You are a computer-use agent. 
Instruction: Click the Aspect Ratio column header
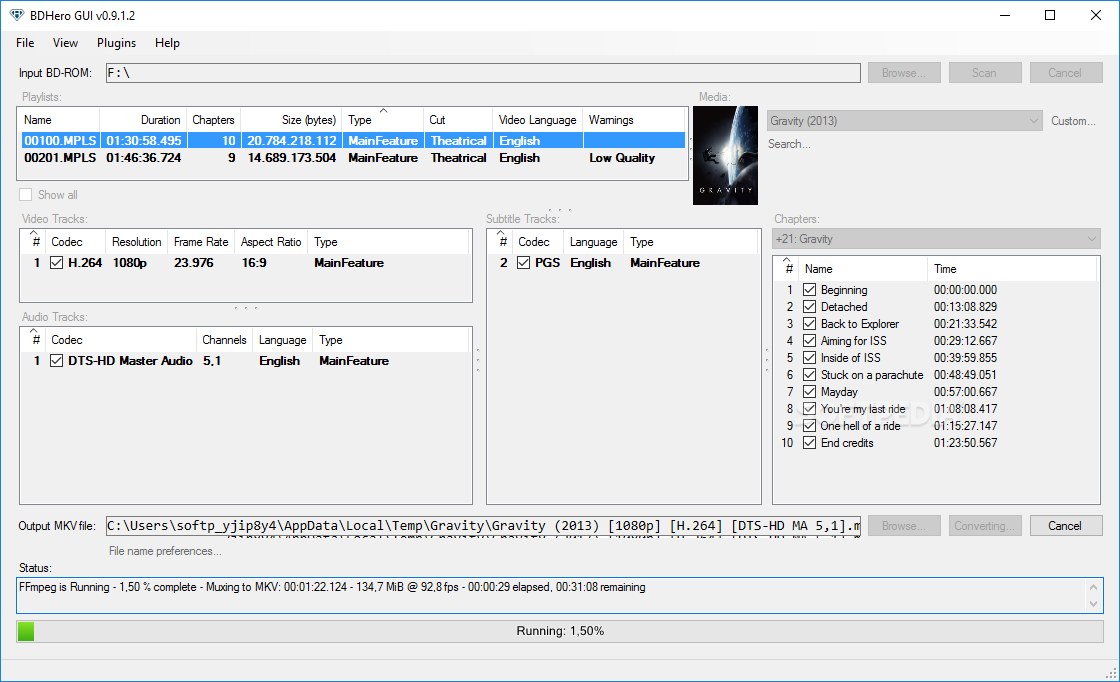click(x=271, y=242)
